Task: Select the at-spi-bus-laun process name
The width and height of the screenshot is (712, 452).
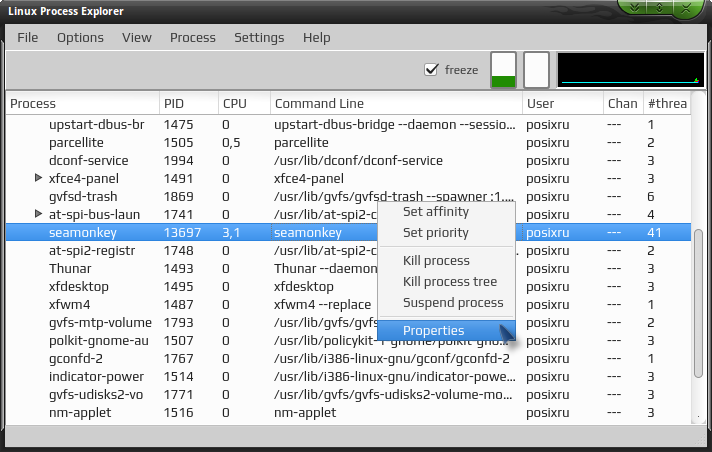Action: 94,214
